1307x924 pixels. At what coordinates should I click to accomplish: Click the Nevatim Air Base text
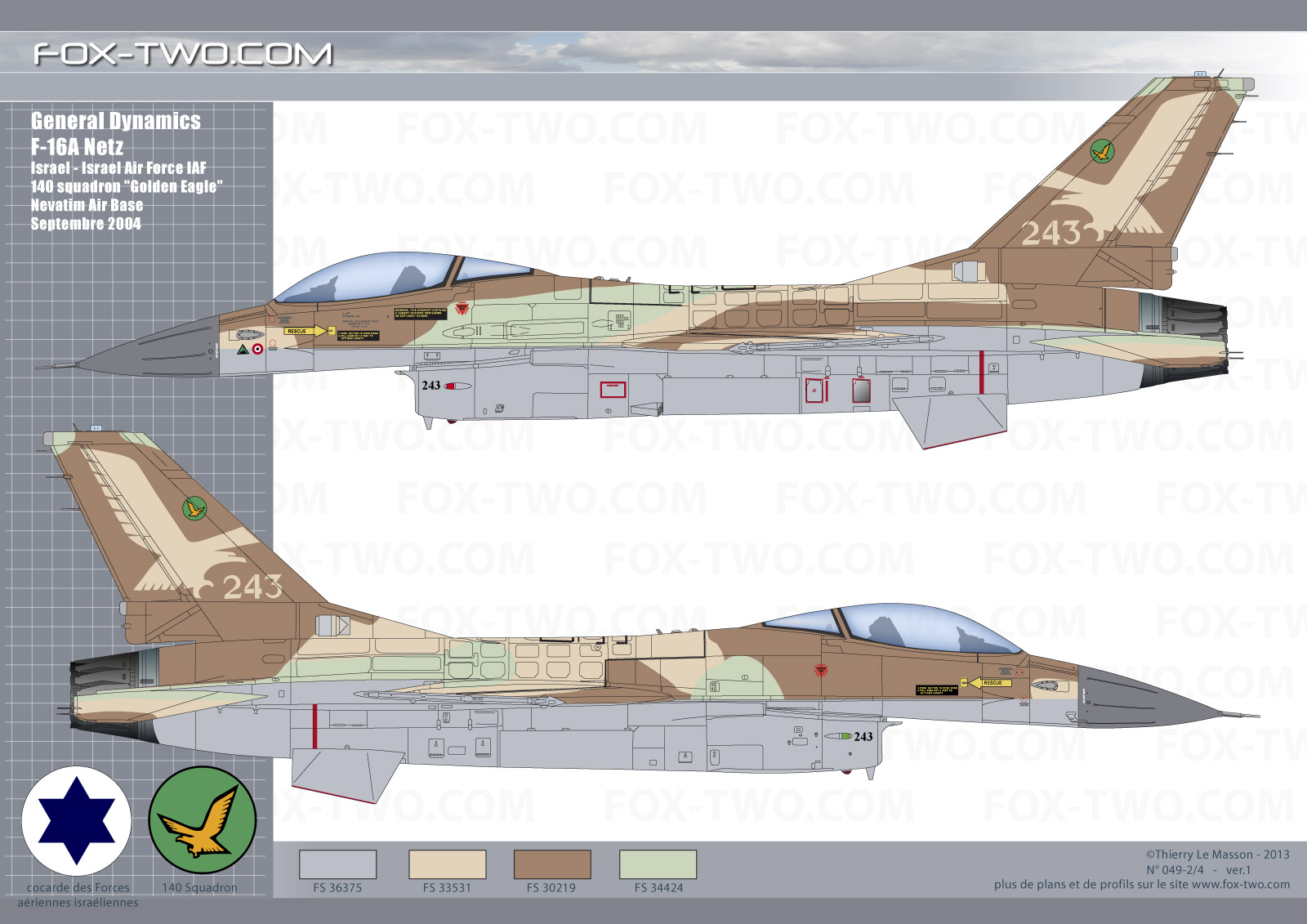tap(87, 205)
